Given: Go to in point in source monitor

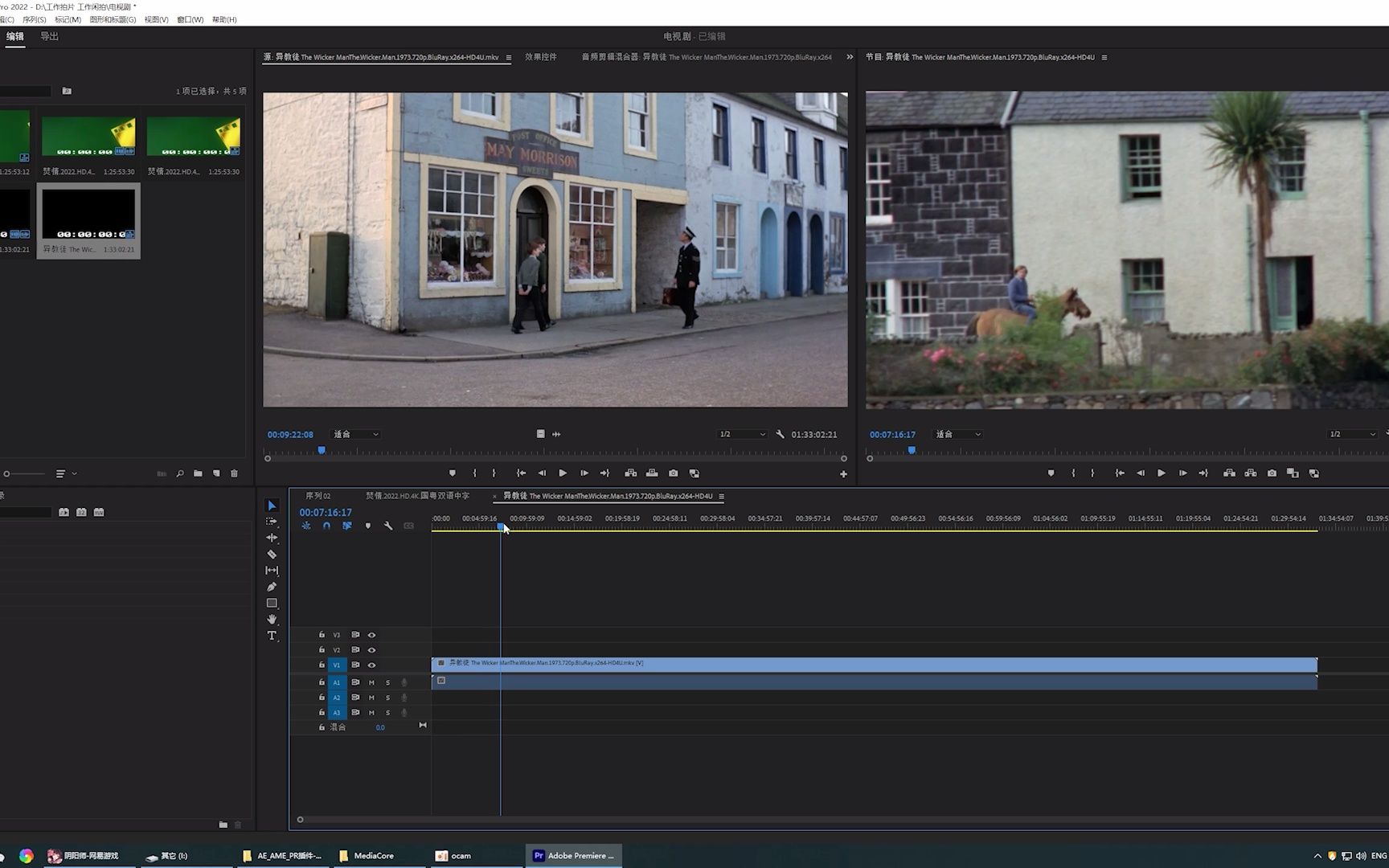Looking at the screenshot, I should click(521, 473).
